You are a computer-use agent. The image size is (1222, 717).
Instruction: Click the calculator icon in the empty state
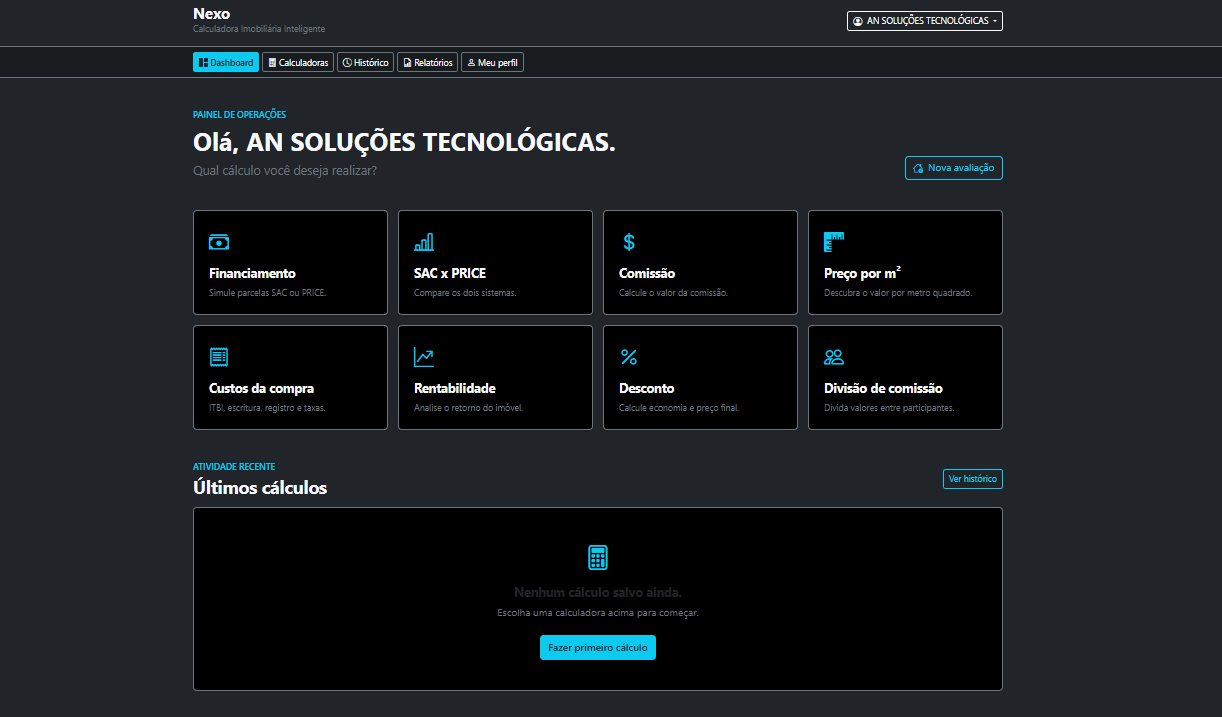coord(598,558)
